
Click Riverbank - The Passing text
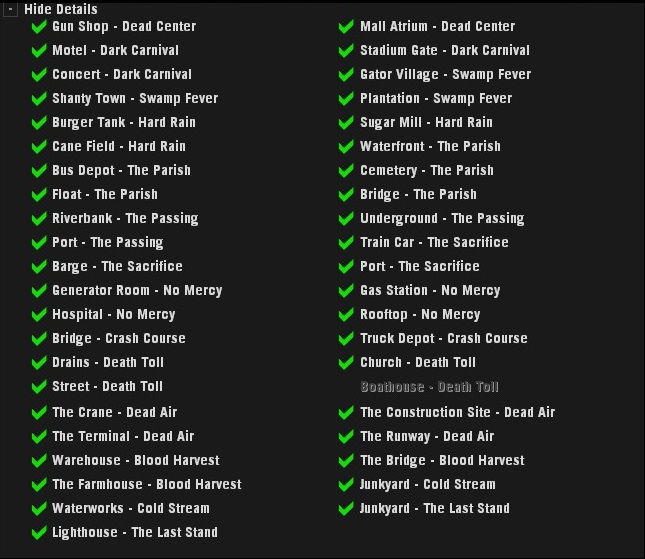(x=125, y=218)
